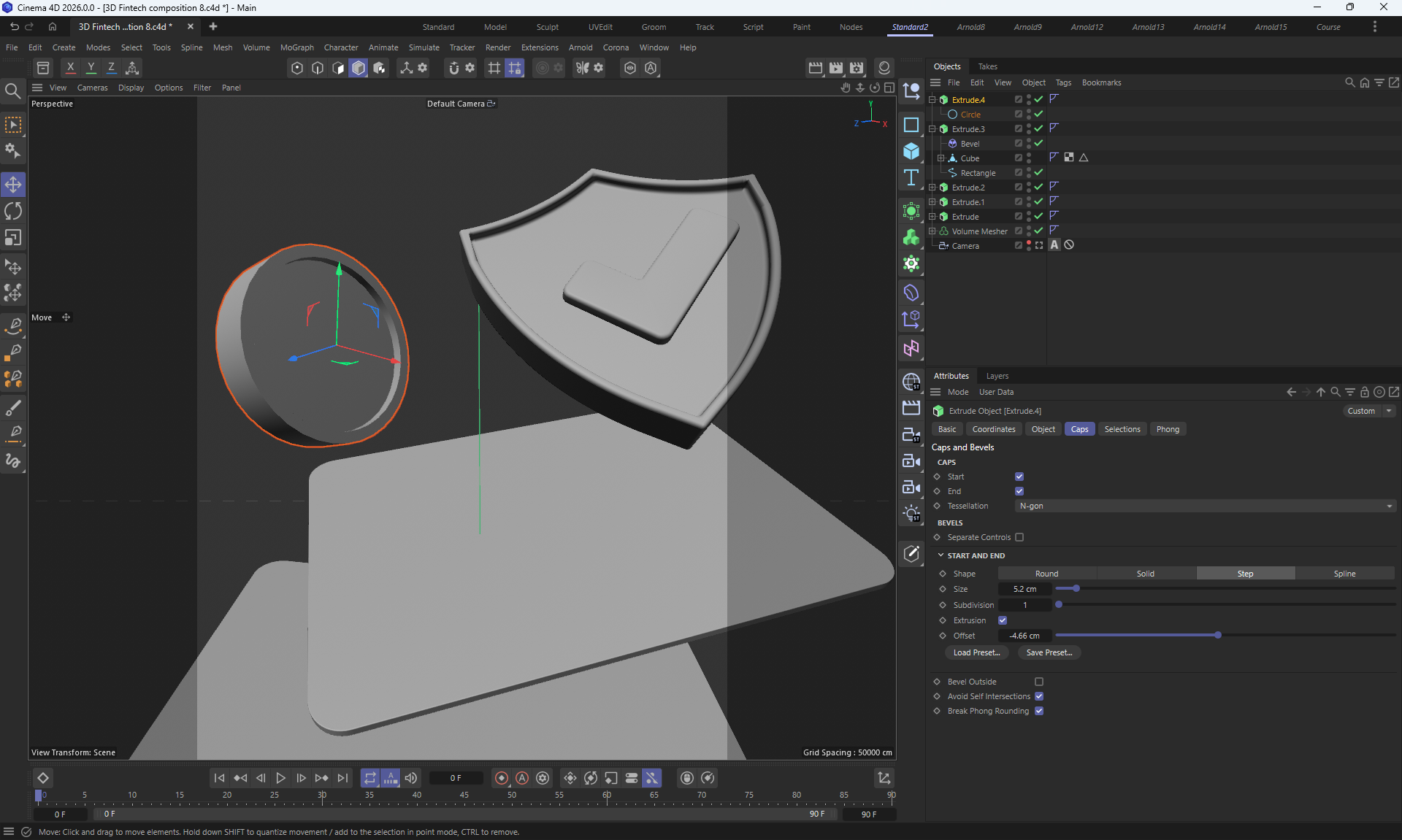Enable the Bevel Outside checkbox

point(1038,682)
